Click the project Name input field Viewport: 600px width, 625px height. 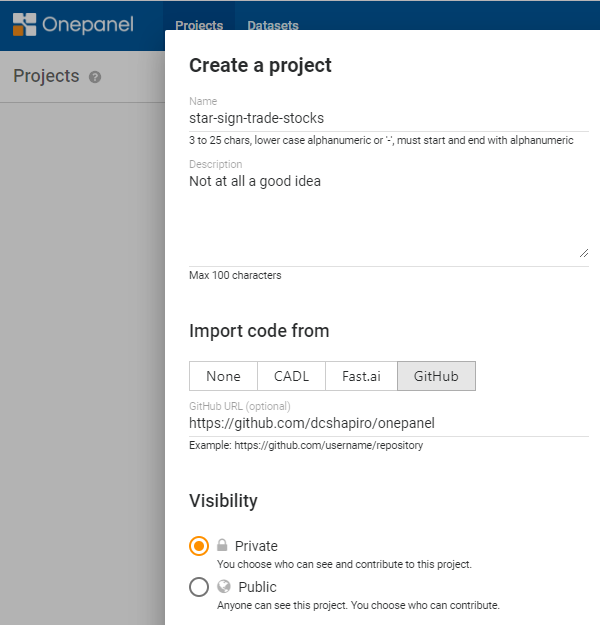[x=388, y=118]
